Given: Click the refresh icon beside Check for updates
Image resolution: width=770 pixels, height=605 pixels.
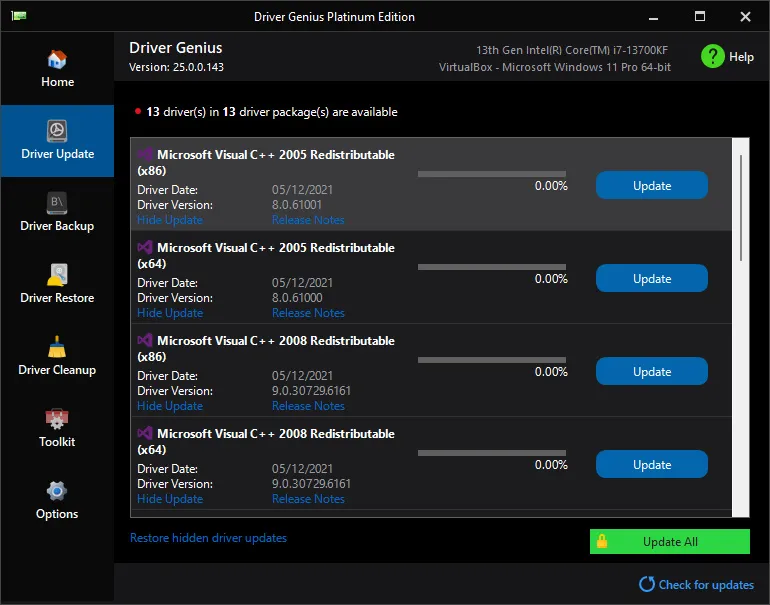Looking at the screenshot, I should pos(647,584).
